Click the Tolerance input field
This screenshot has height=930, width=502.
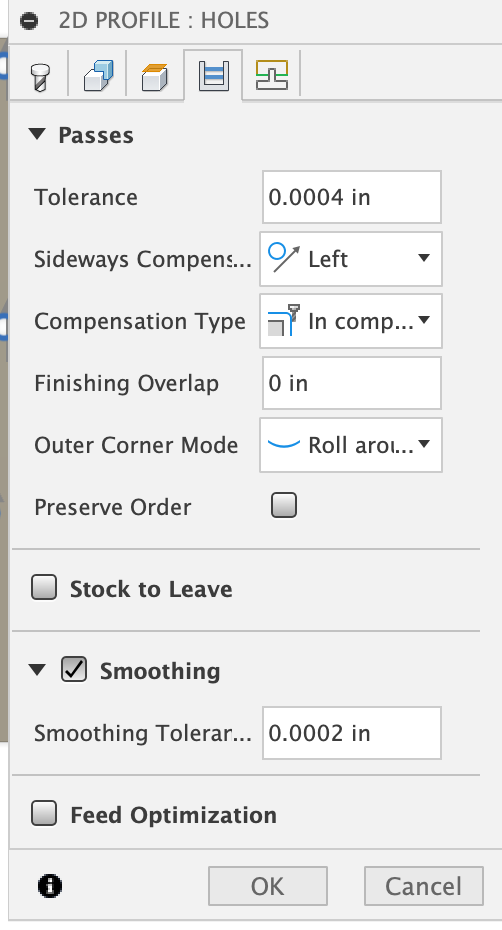[352, 197]
